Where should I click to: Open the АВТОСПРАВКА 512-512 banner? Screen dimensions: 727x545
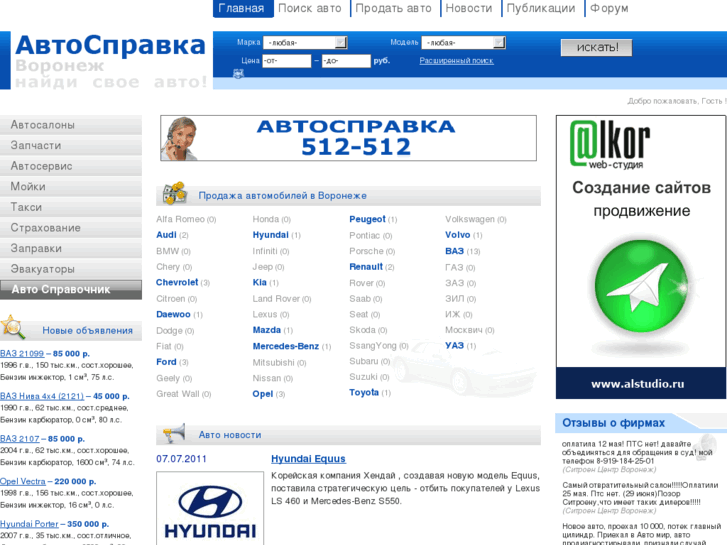pyautogui.click(x=348, y=138)
